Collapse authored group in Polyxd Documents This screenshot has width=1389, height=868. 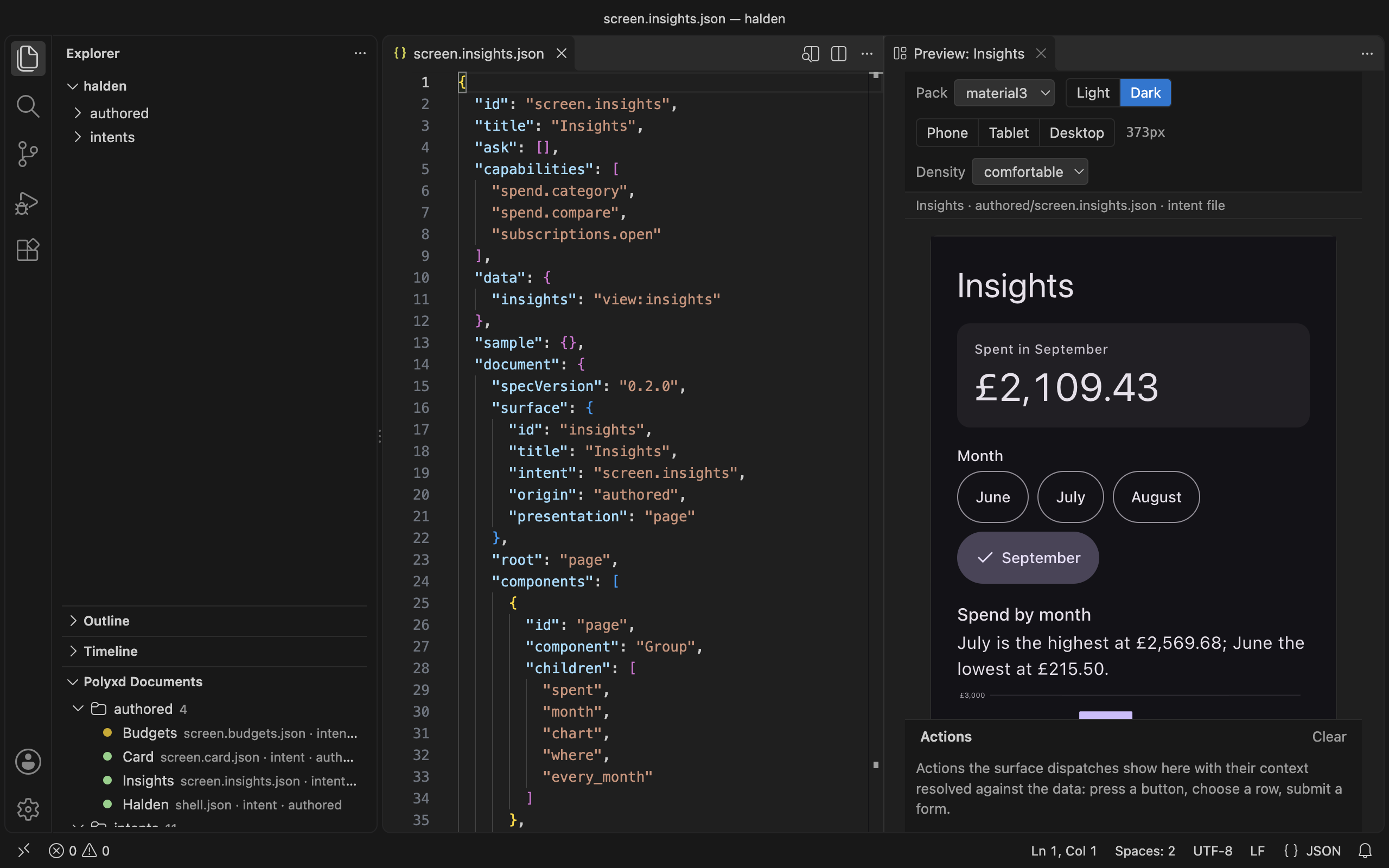214,709
